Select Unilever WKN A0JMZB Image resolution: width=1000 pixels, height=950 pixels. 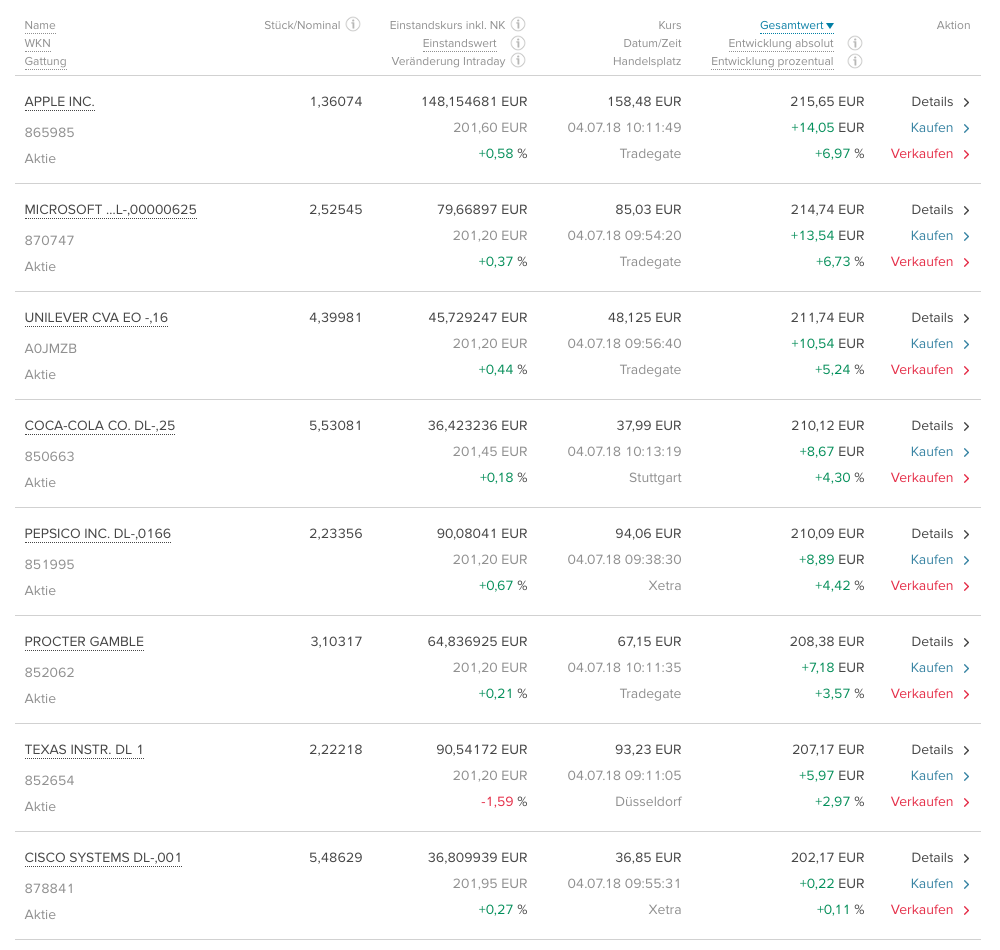pos(51,349)
